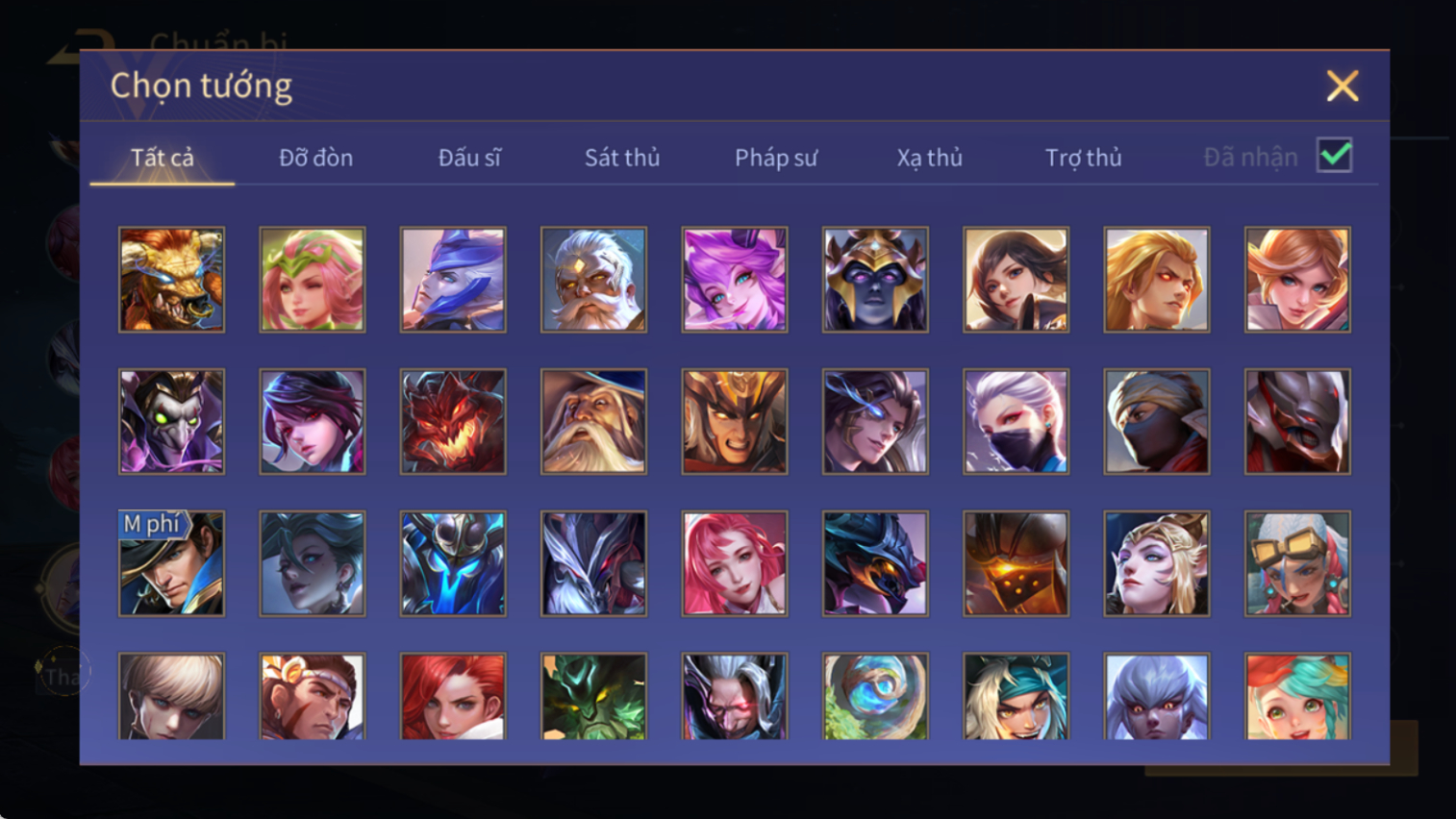
Task: Select the pink-haired smiling woman hero
Action: pos(735,563)
